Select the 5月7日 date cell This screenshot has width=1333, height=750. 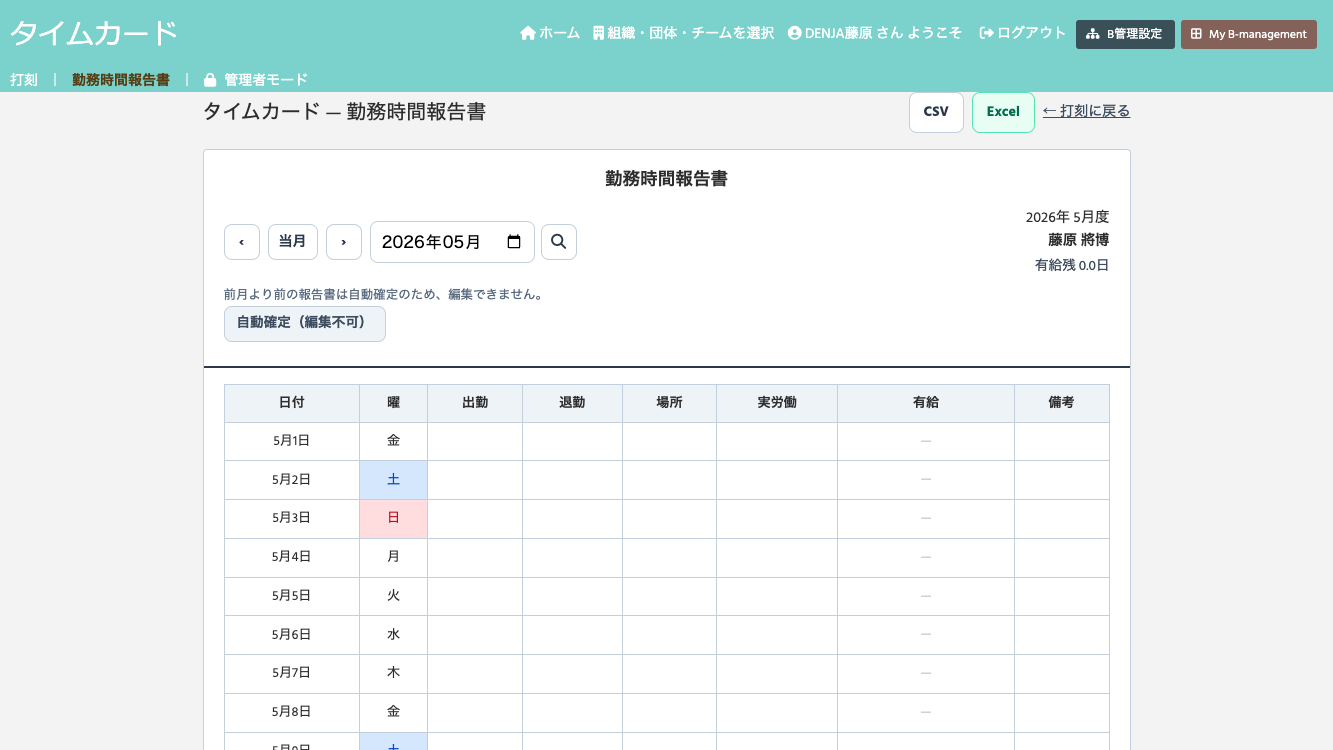[292, 674]
